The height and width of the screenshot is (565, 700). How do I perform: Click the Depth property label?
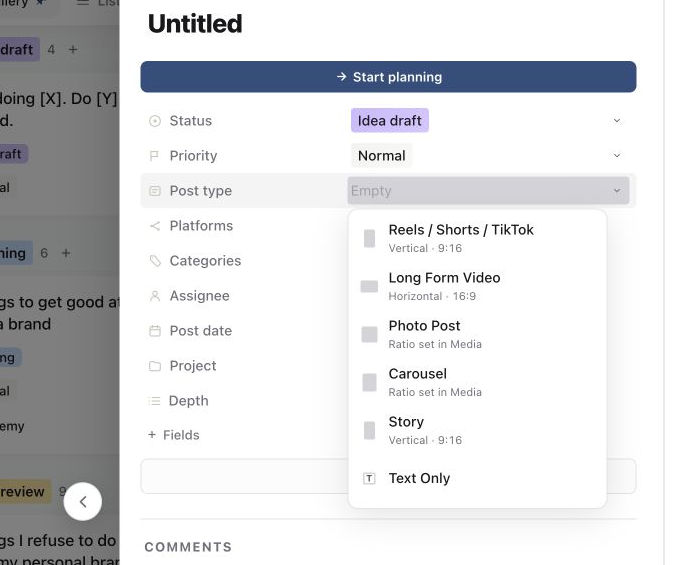(188, 400)
